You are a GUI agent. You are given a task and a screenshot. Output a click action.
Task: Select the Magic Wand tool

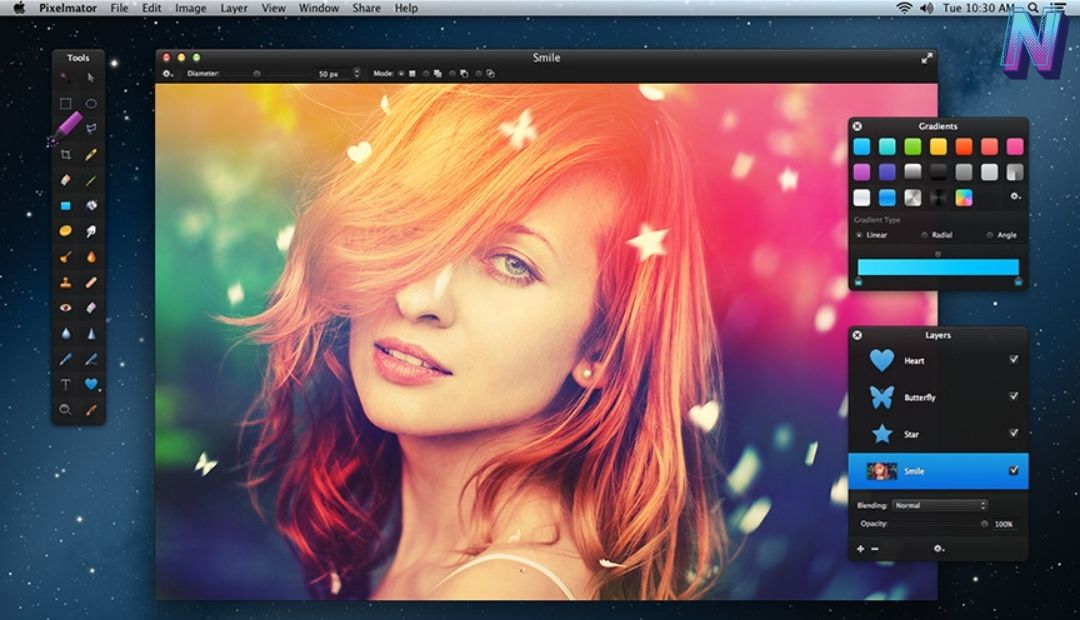pos(65,77)
